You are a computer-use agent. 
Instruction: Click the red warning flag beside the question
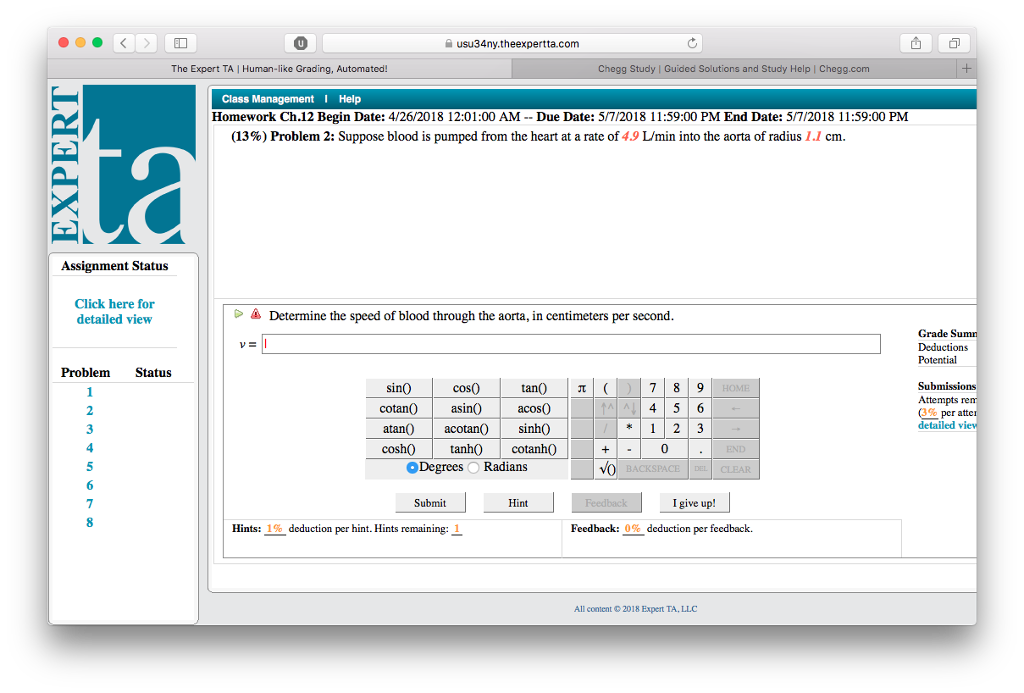coord(256,313)
